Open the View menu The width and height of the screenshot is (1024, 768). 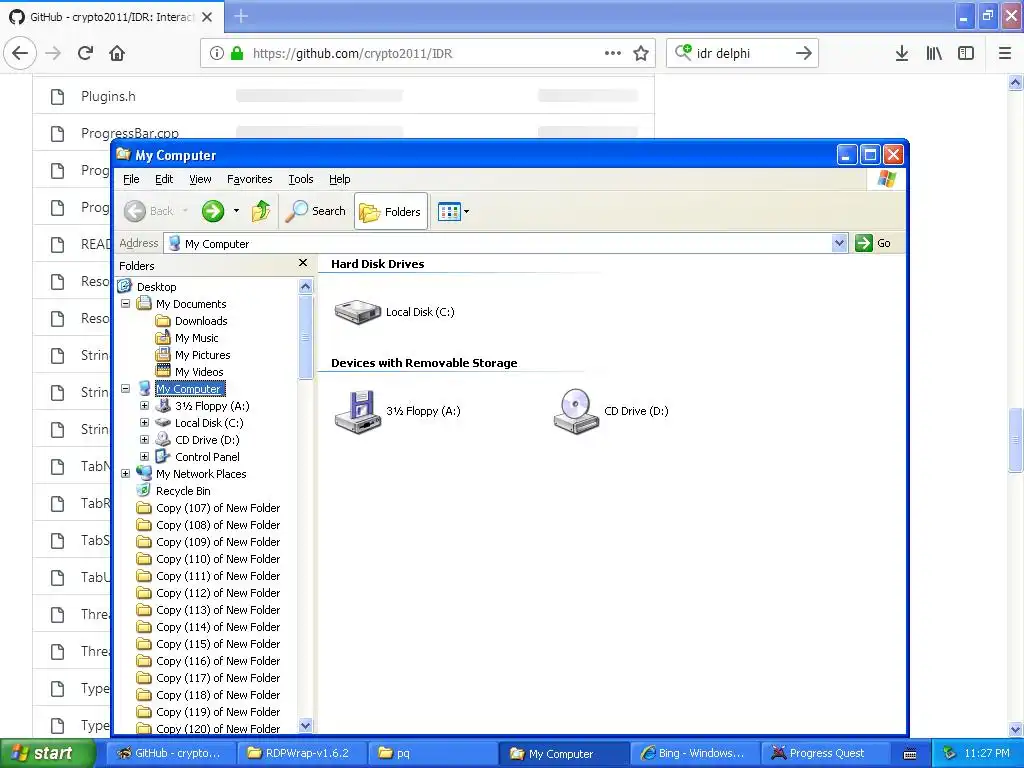tap(200, 179)
